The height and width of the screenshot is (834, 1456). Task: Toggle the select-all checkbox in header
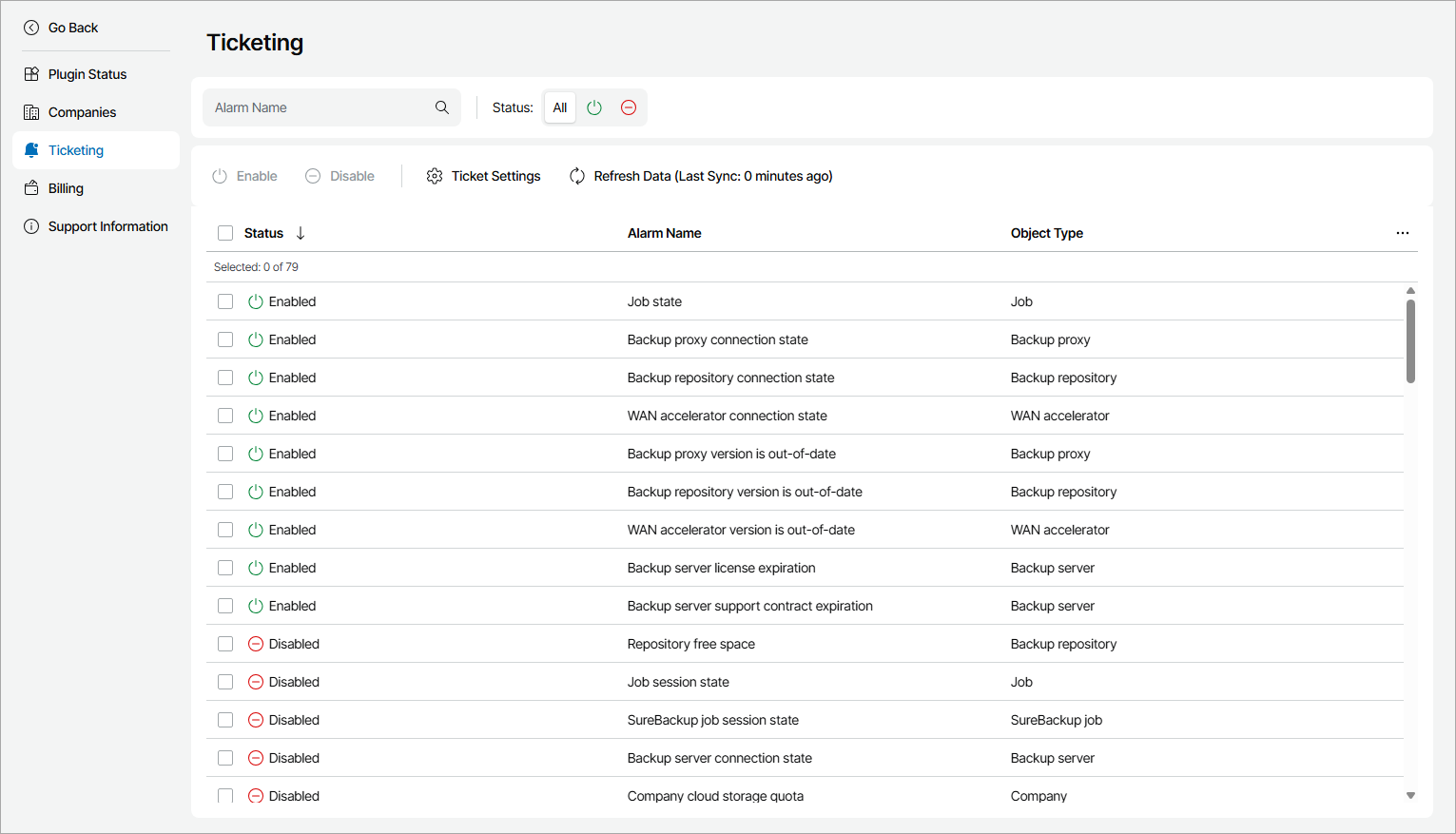click(225, 233)
